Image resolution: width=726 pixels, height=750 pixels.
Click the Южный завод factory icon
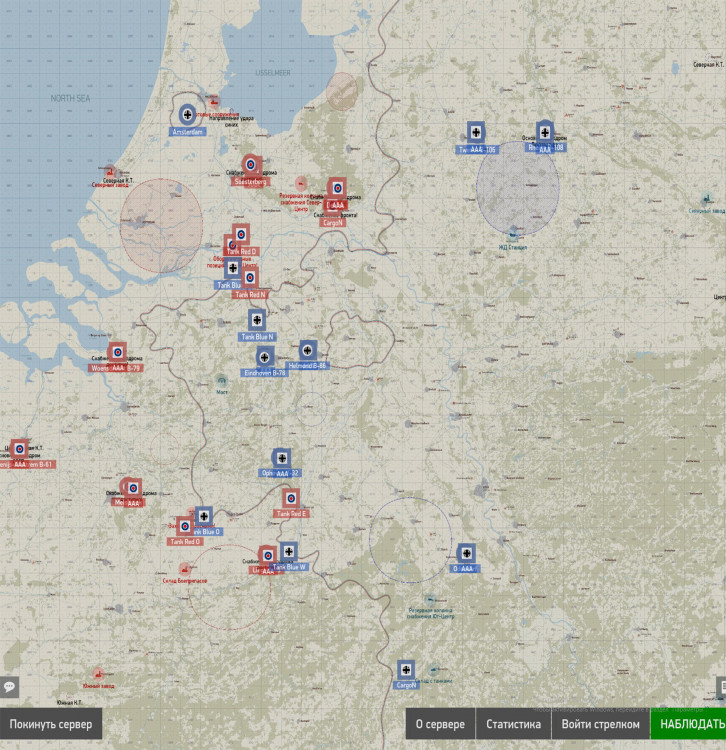pos(98,674)
